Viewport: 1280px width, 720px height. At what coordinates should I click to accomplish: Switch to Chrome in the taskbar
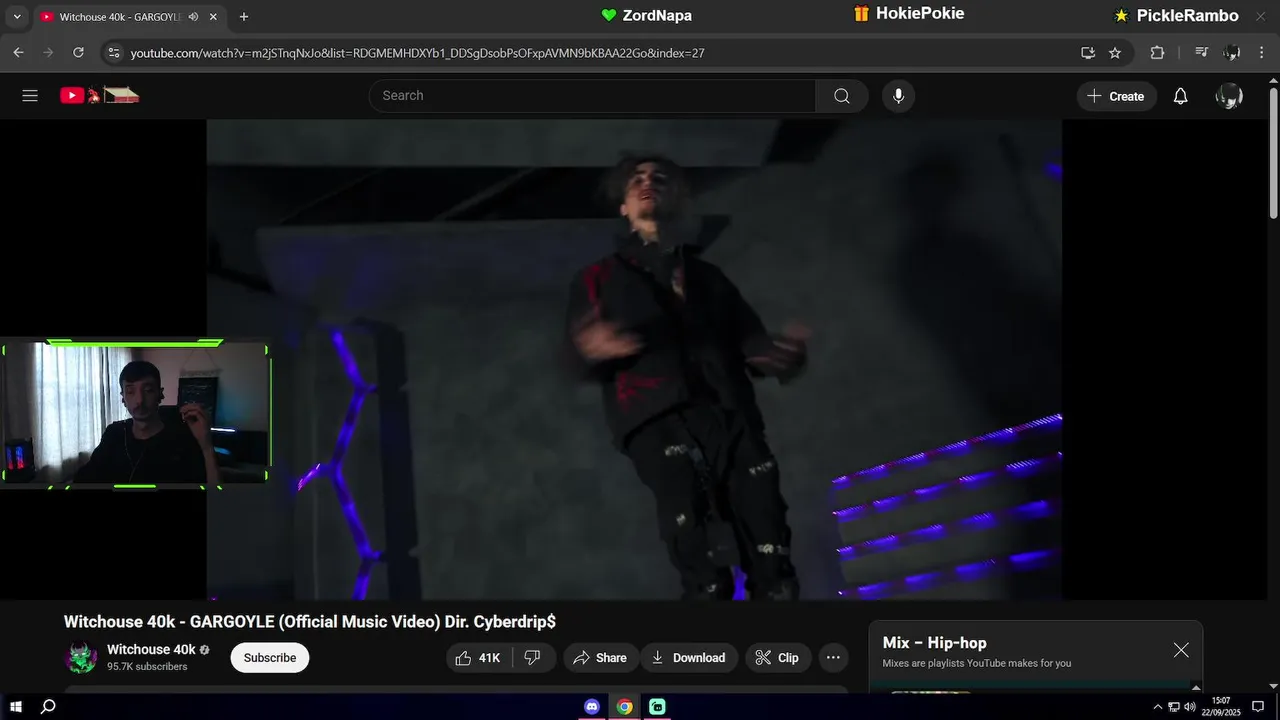[x=625, y=707]
